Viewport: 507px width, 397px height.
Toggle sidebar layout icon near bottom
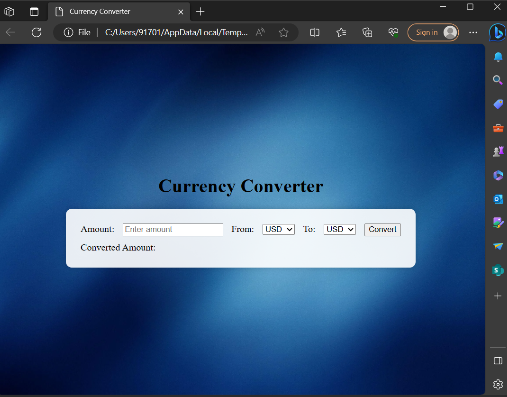coord(498,361)
